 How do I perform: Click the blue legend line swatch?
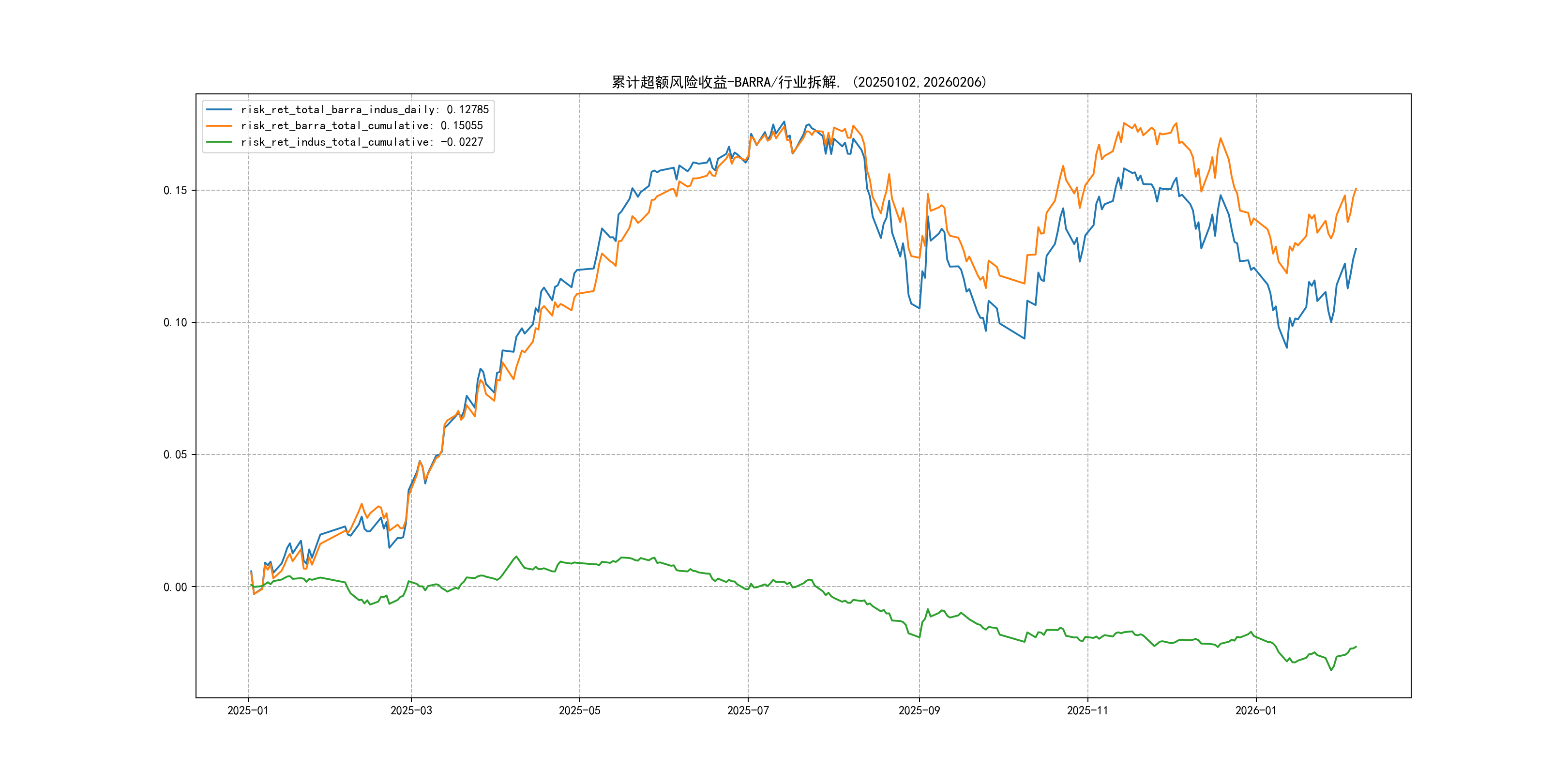(x=219, y=109)
